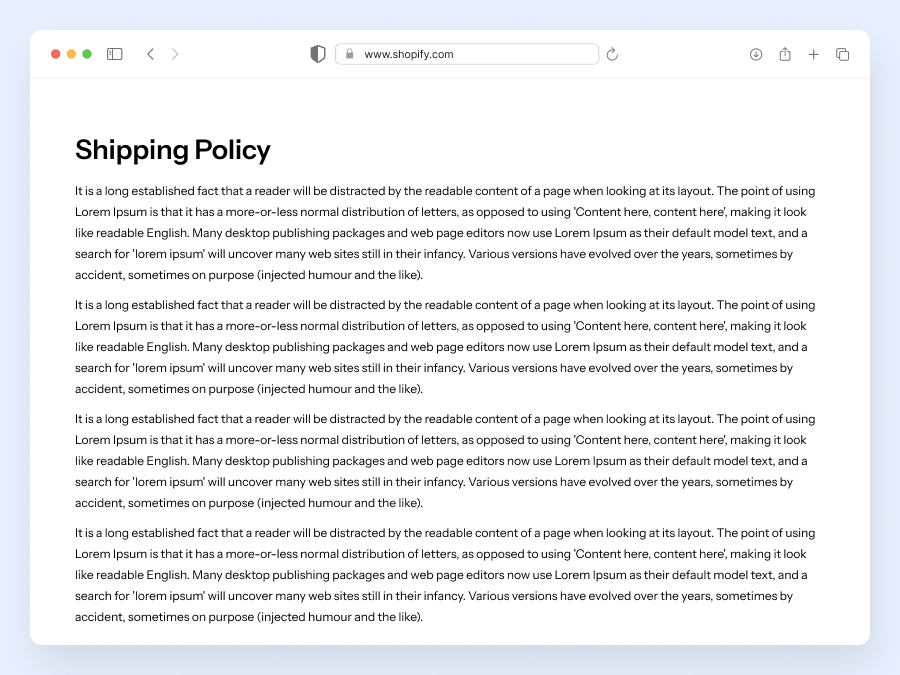Click the yellow minimize traffic light
This screenshot has width=900, height=675.
[72, 54]
